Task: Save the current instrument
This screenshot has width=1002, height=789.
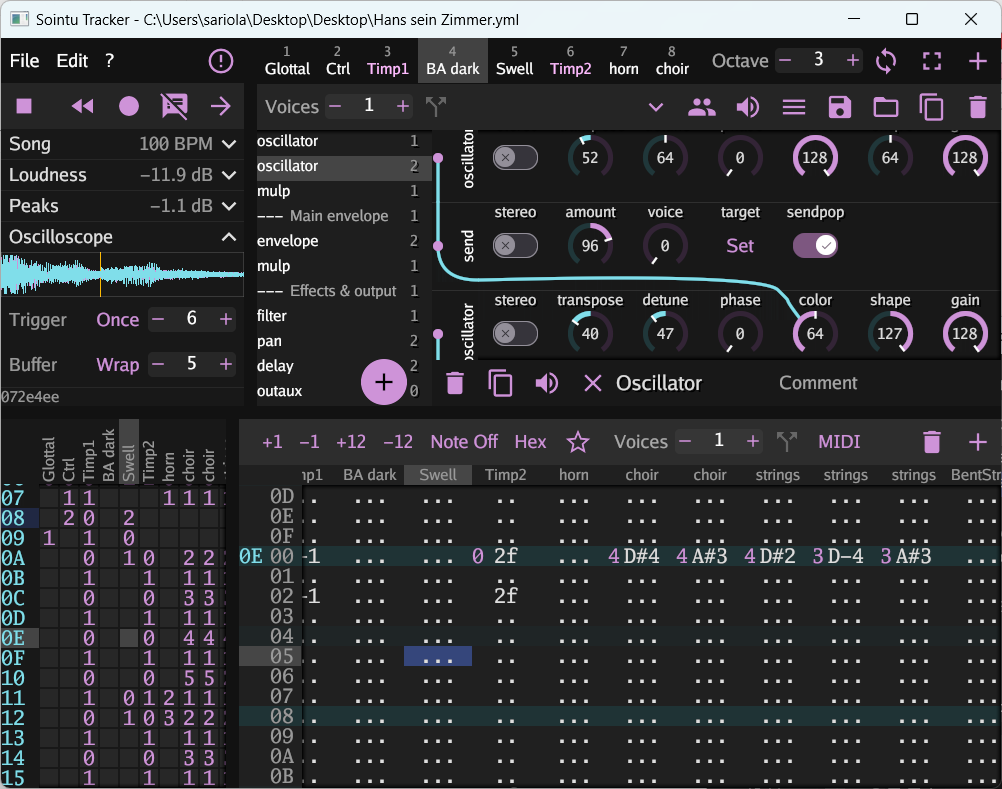Action: (839, 106)
